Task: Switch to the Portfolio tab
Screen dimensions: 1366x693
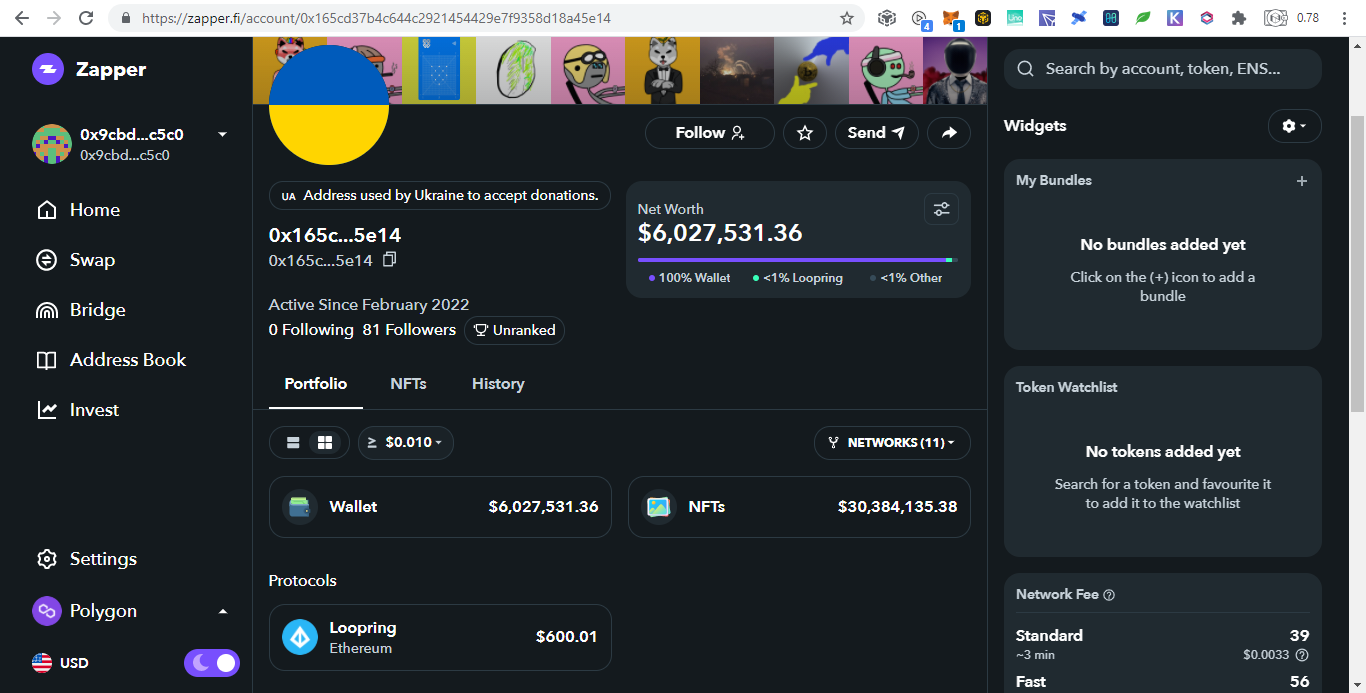Action: (x=316, y=384)
